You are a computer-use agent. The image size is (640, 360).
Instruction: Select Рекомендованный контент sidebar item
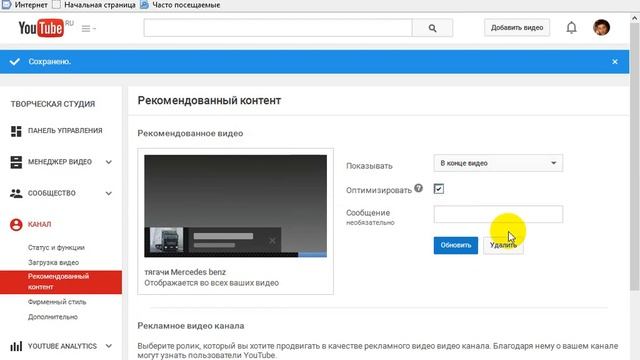click(61, 282)
